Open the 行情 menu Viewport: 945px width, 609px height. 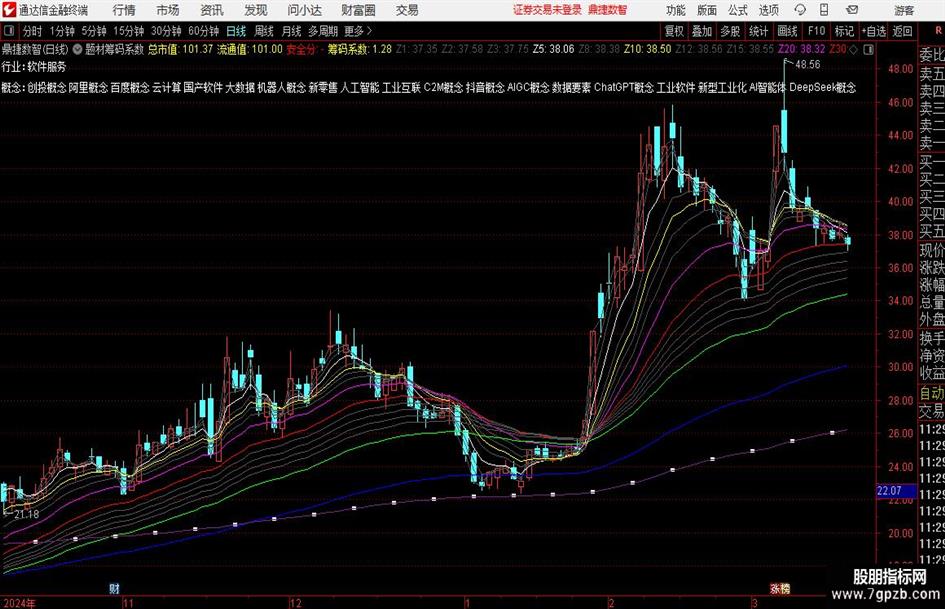[124, 10]
